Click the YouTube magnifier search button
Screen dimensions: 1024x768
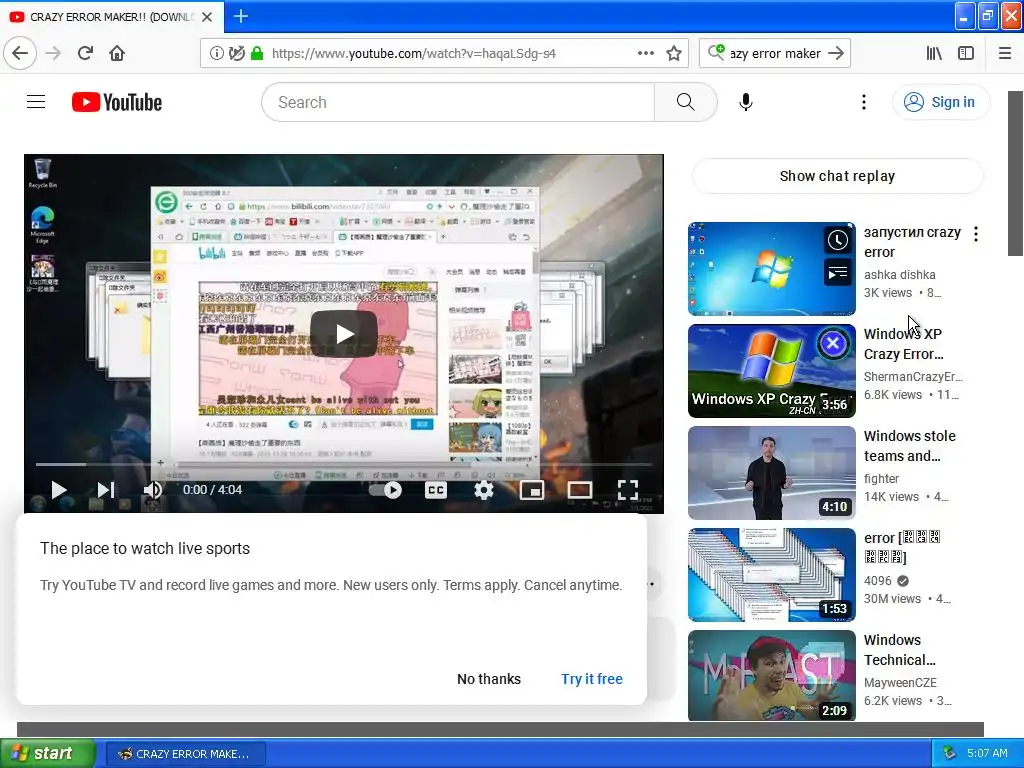coord(685,102)
